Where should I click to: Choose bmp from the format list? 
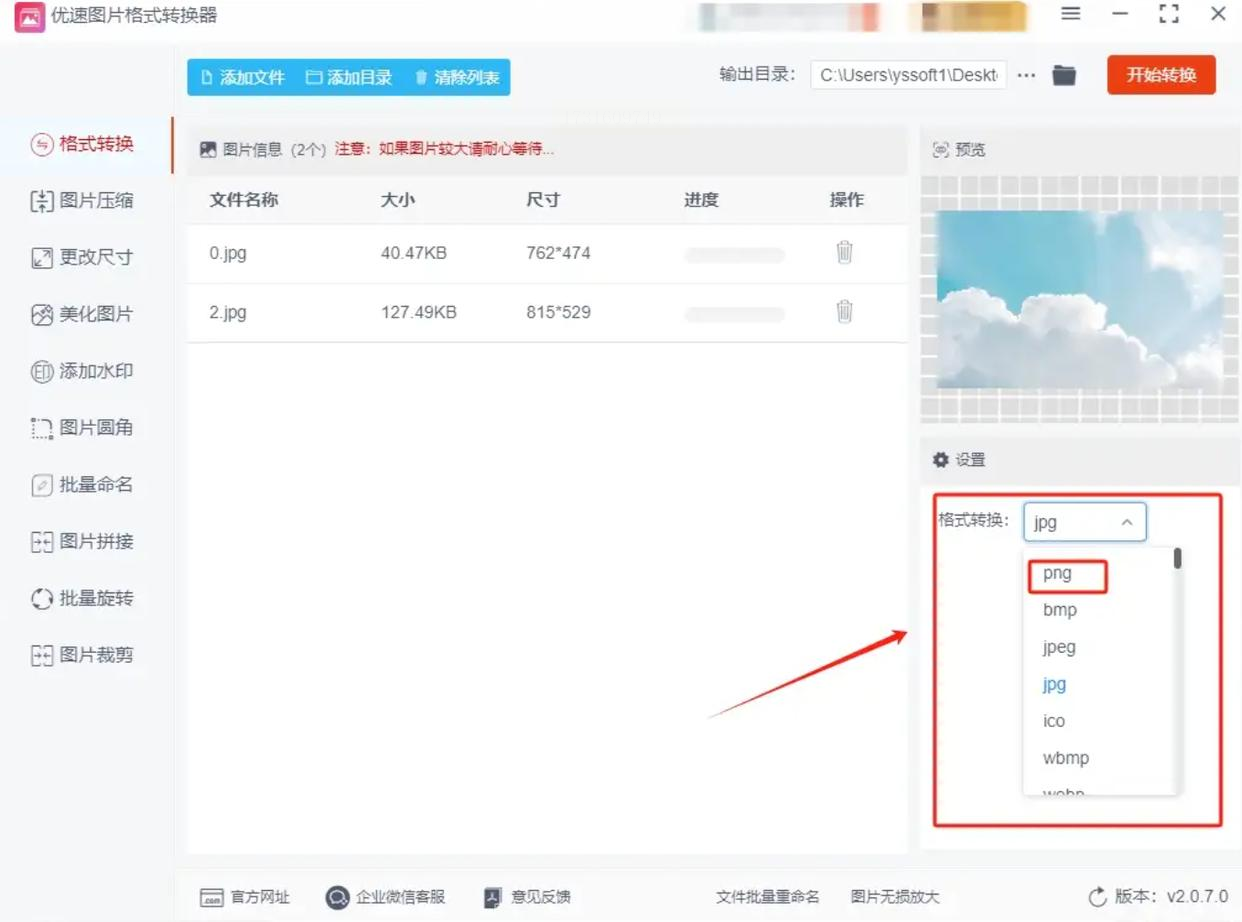1060,610
